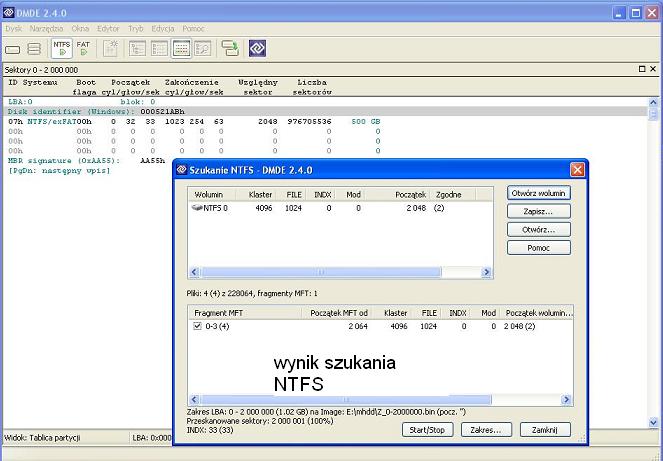Select the 07h NTFS/exFAT partition entry
The height and width of the screenshot is (461, 663).
pos(195,121)
